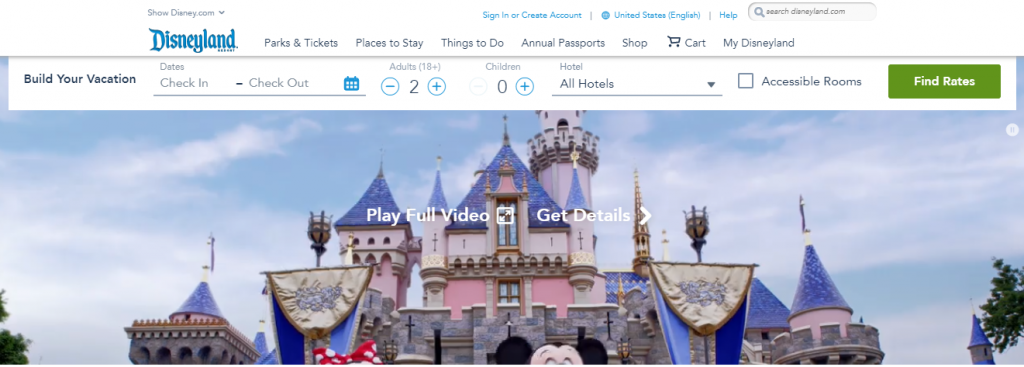Open the Cart link text
Screen dimensions: 1024x367
pos(695,43)
